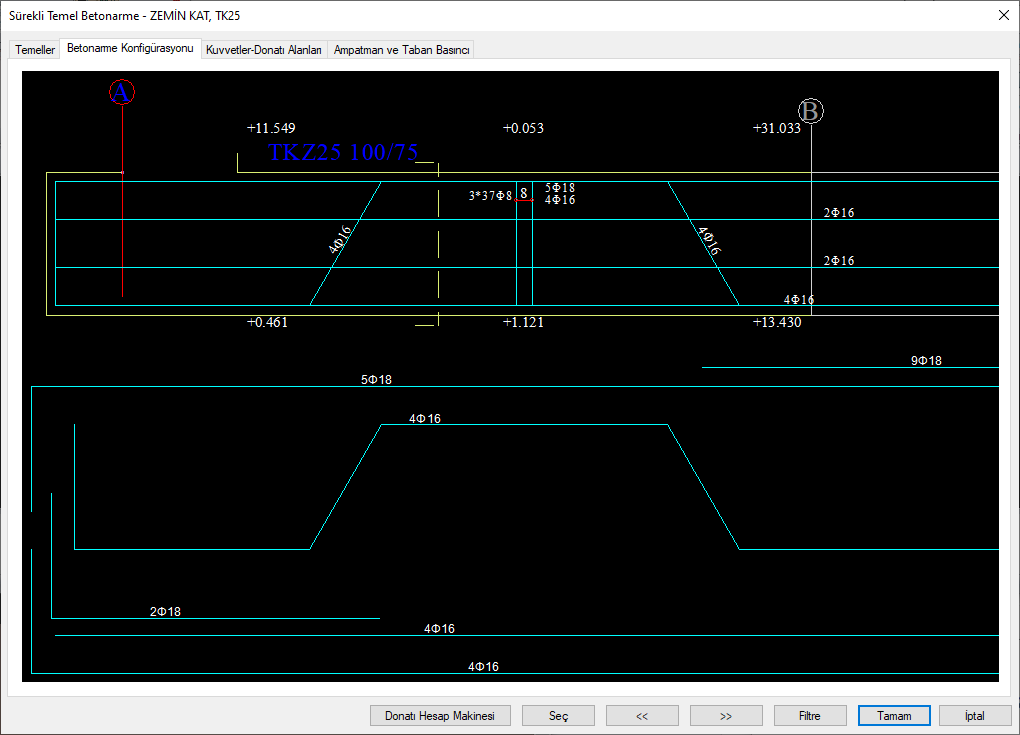
Task: Select the red-underlined 8 stirrup box
Action: point(523,194)
